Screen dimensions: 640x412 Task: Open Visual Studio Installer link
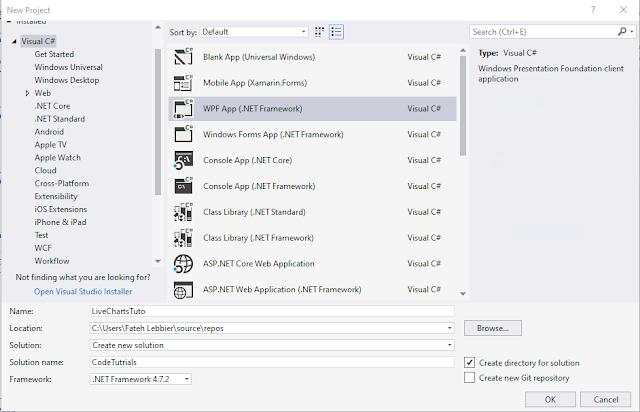click(84, 291)
